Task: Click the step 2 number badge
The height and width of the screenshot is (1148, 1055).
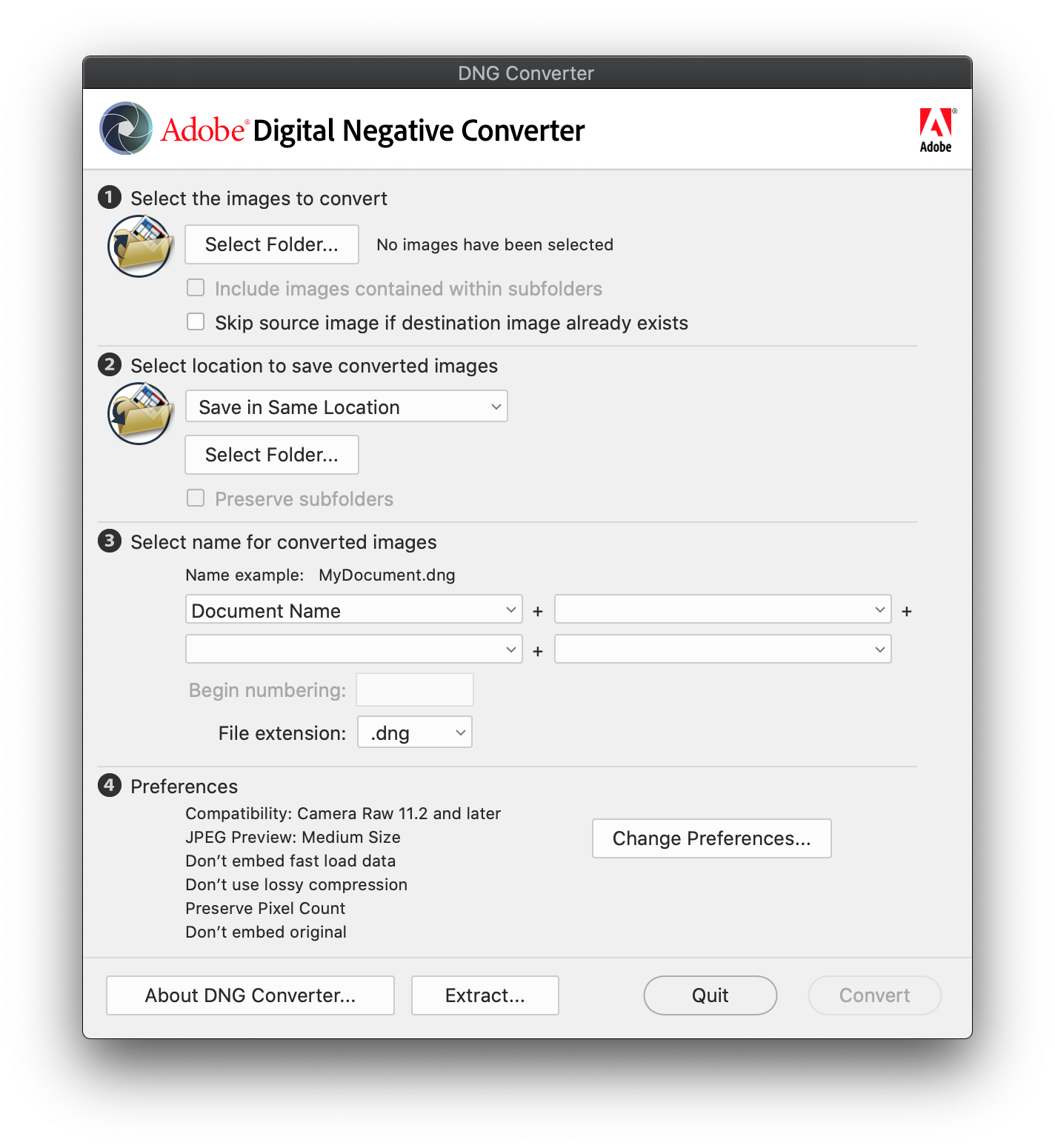Action: pos(110,365)
